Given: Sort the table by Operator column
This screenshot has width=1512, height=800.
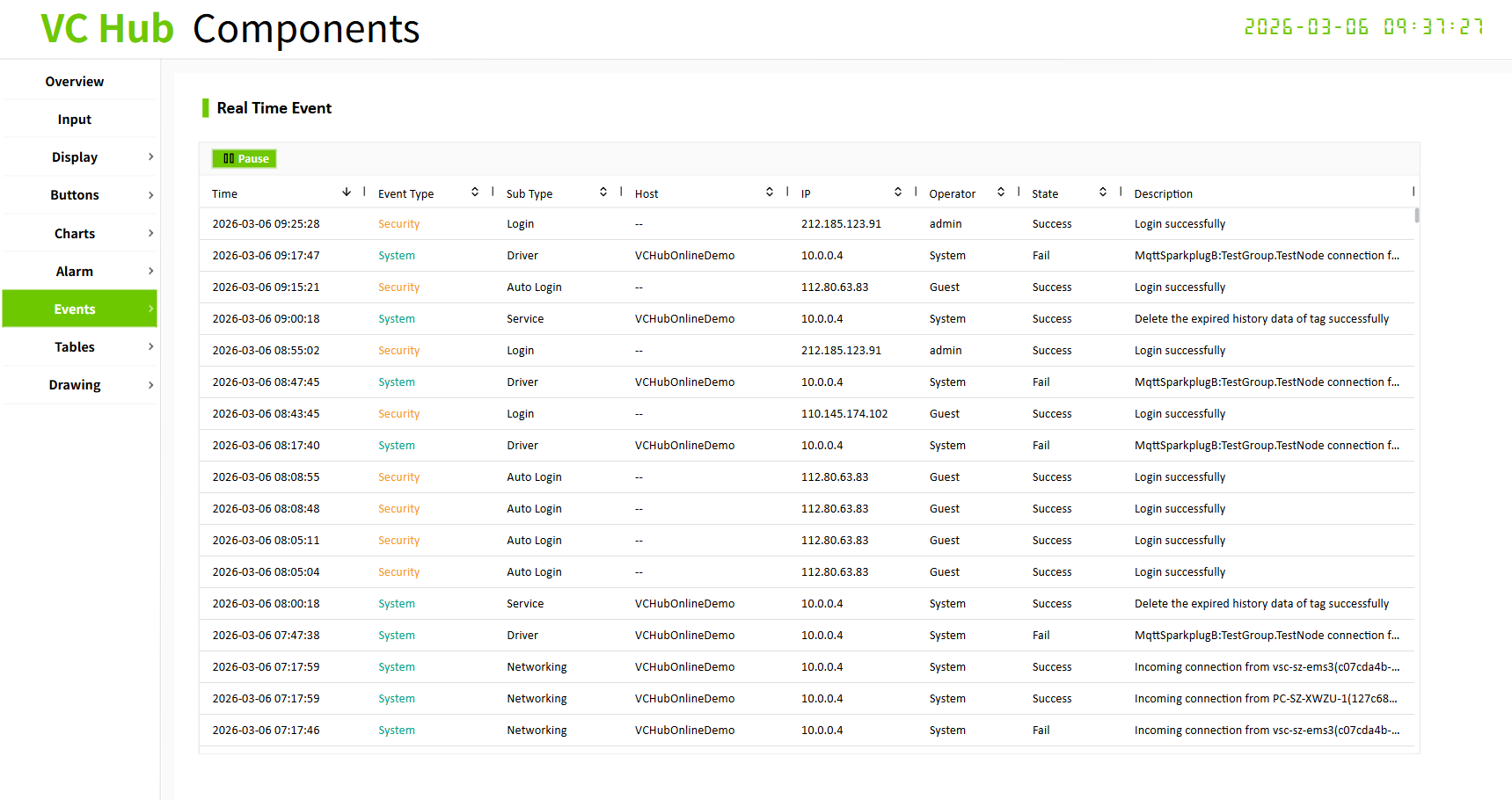Looking at the screenshot, I should [1001, 193].
